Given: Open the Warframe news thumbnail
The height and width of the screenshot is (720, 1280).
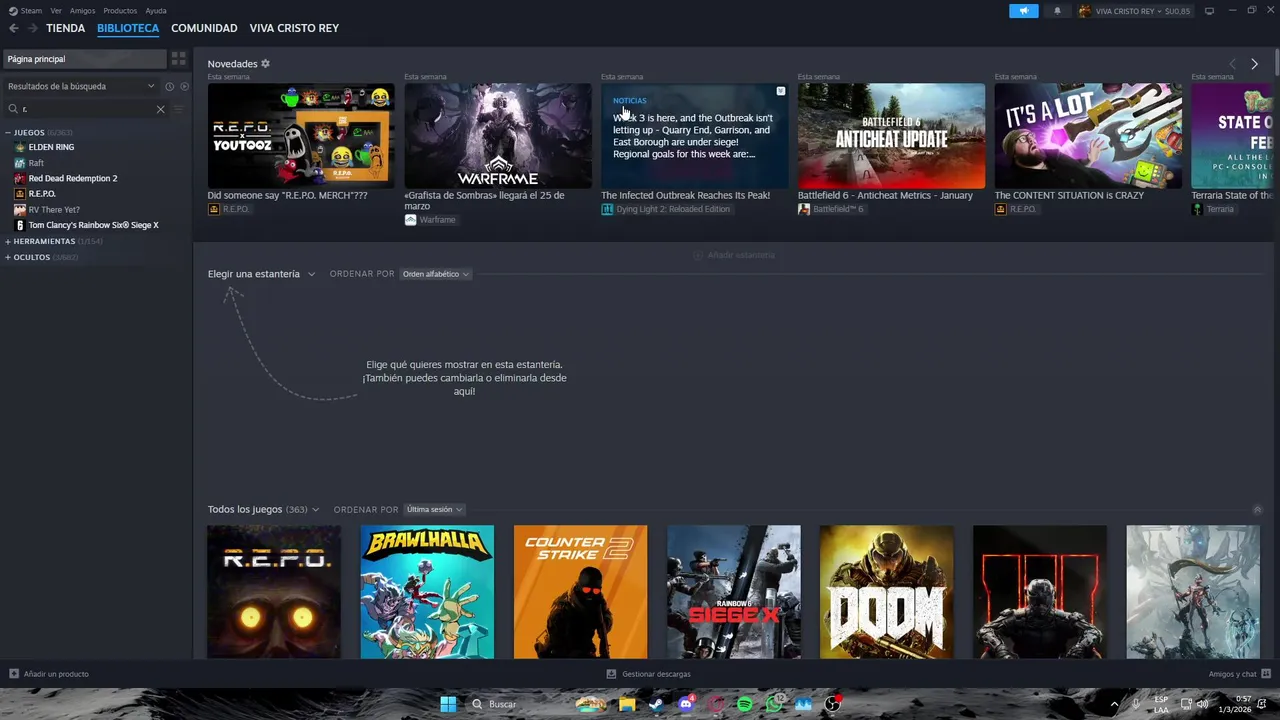Looking at the screenshot, I should point(498,136).
